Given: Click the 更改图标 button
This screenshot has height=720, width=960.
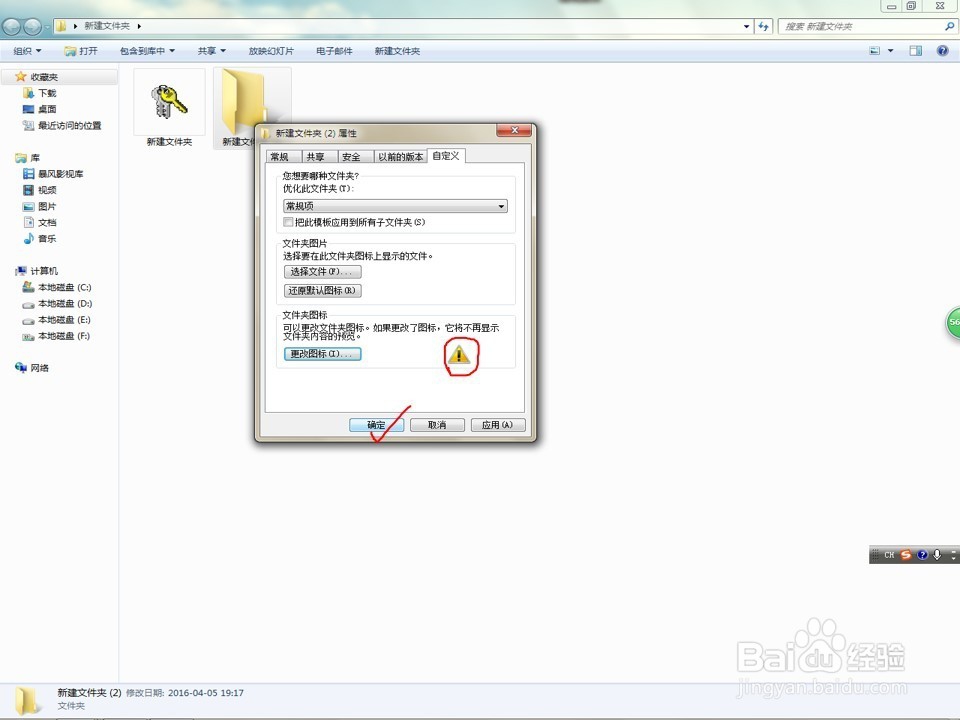Looking at the screenshot, I should 322,354.
